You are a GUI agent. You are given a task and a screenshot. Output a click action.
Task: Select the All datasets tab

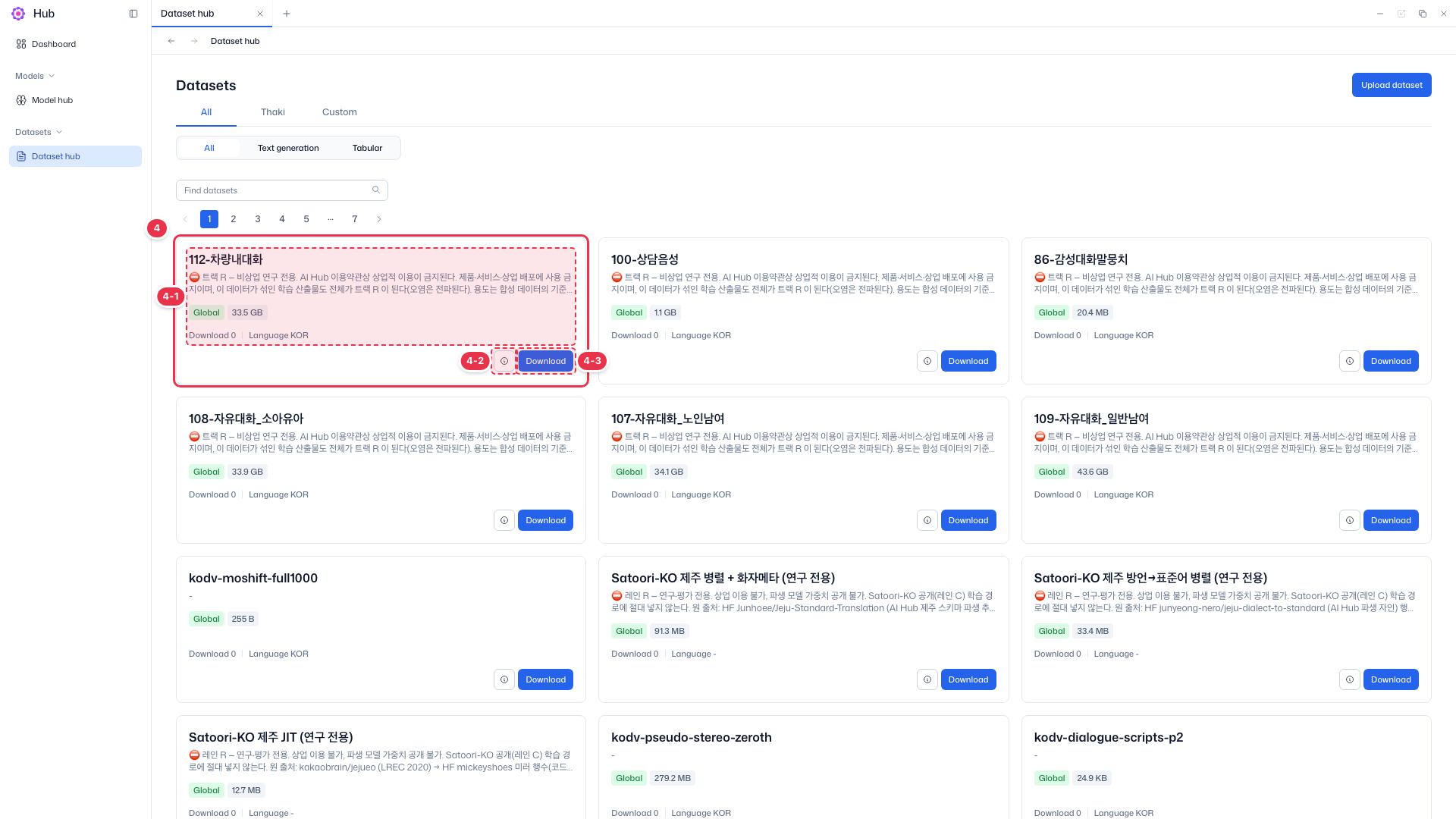pyautogui.click(x=206, y=112)
